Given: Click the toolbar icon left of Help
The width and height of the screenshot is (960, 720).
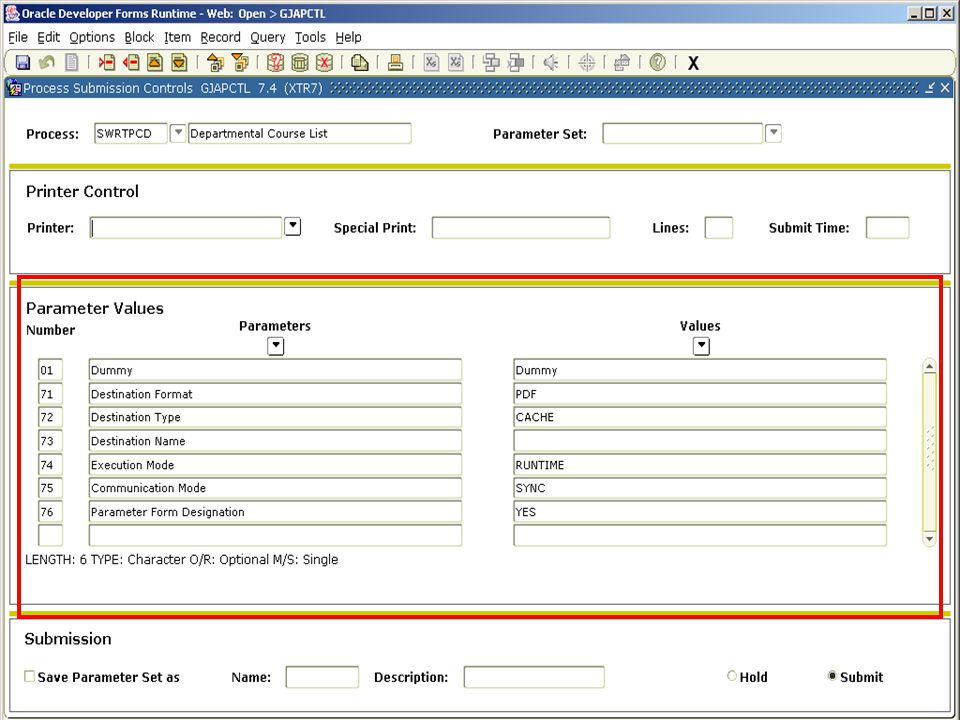Looking at the screenshot, I should [622, 62].
